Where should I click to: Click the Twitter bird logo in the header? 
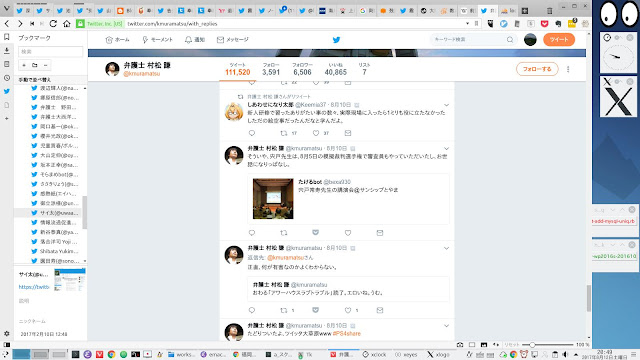[x=336, y=40]
